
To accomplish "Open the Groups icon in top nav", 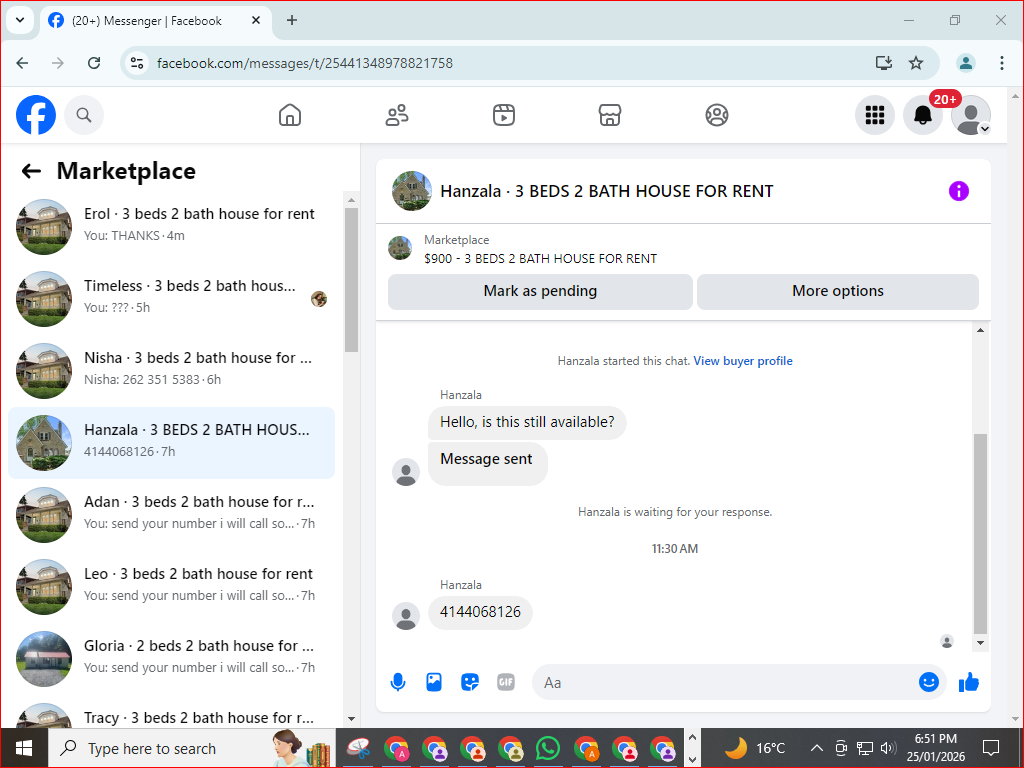I will point(716,115).
